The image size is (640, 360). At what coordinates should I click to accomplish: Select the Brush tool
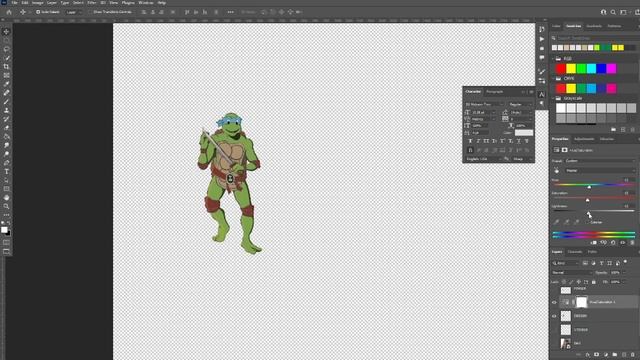6,102
